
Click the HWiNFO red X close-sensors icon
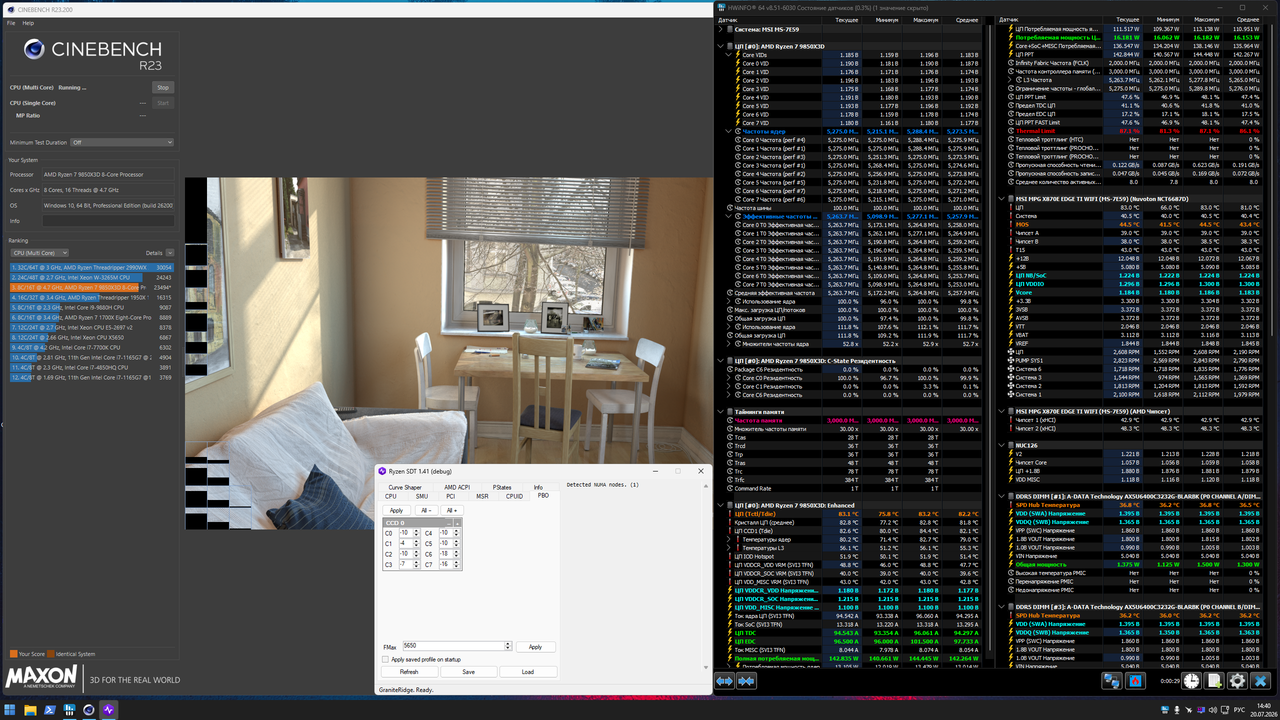click(1261, 680)
